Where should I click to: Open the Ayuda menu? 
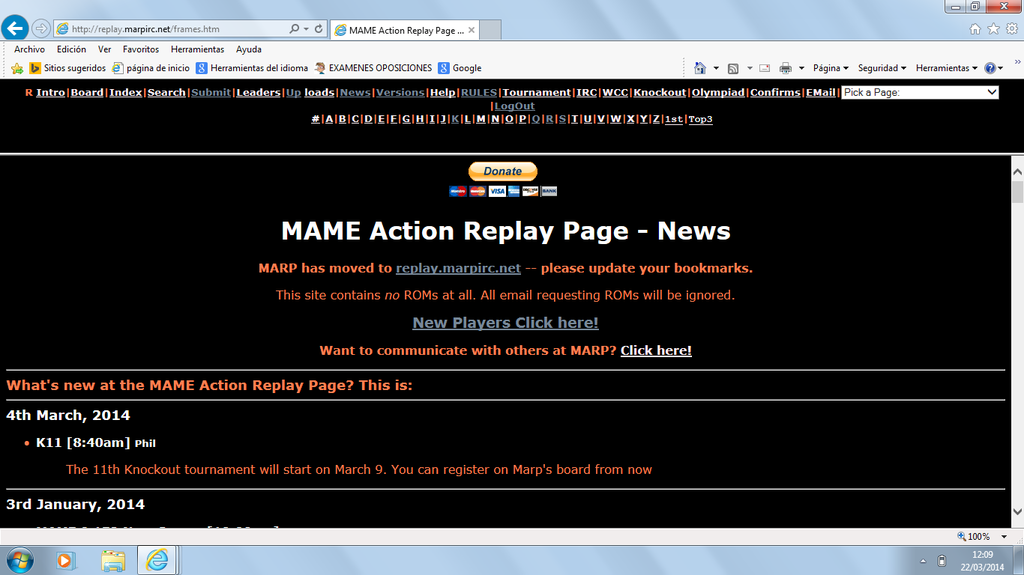pyautogui.click(x=249, y=49)
